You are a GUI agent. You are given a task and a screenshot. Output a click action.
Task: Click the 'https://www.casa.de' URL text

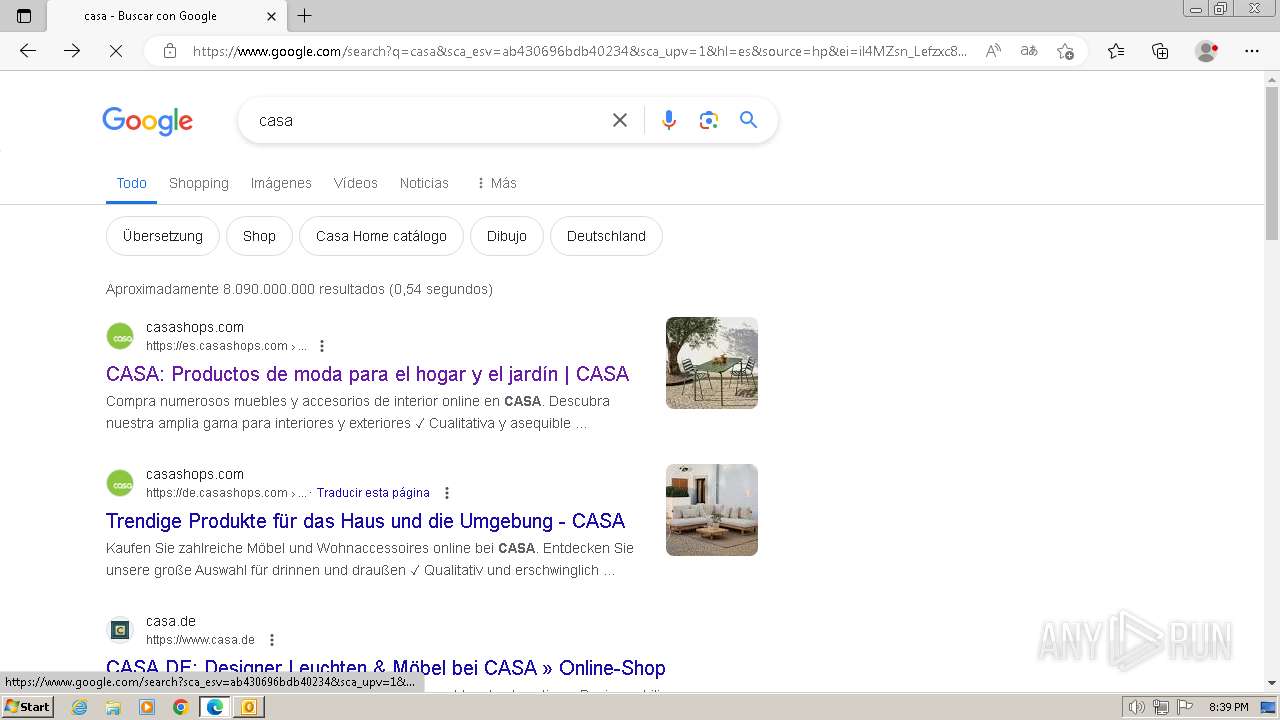coord(200,640)
